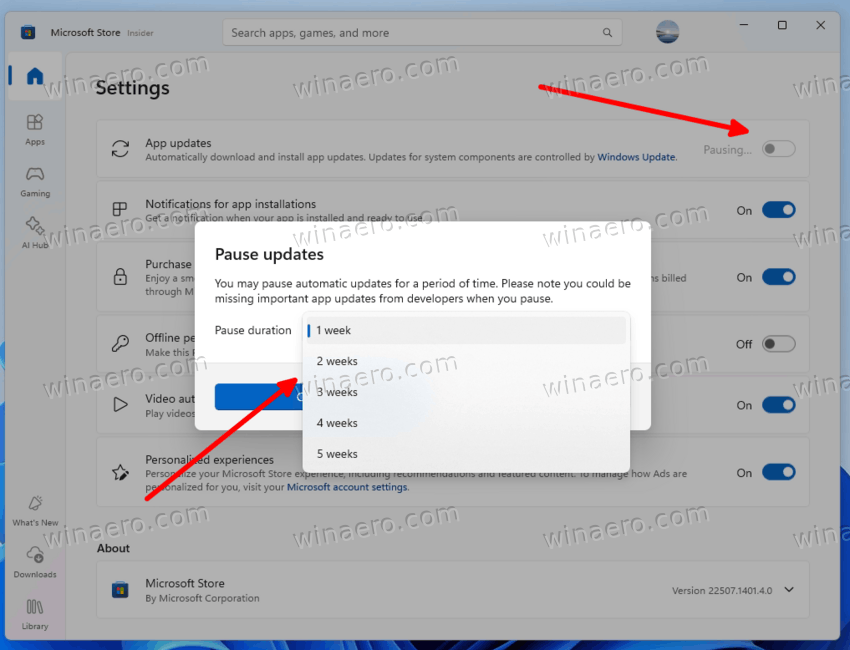Click the Purchase sign-in lock icon
This screenshot has height=650, width=850.
pyautogui.click(x=120, y=276)
